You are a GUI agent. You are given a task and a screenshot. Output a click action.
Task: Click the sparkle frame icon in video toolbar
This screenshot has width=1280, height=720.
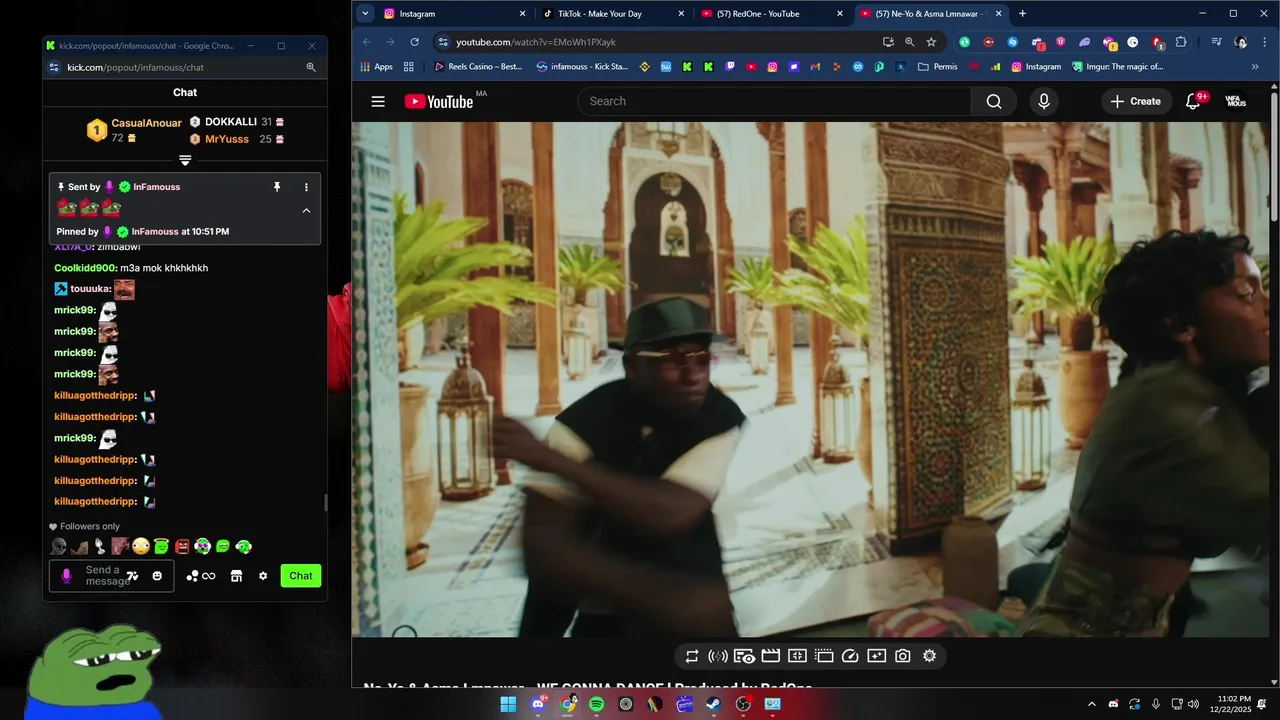(x=876, y=656)
